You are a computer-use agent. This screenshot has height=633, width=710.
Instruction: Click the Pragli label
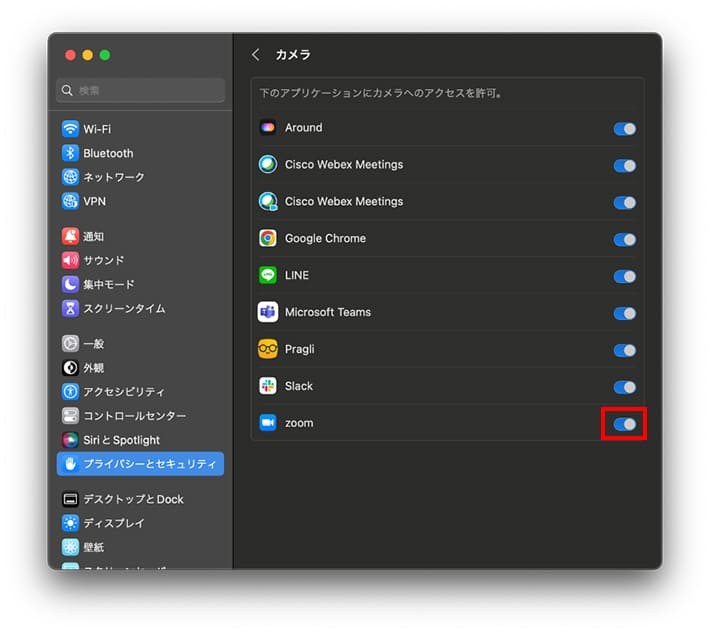coord(299,349)
